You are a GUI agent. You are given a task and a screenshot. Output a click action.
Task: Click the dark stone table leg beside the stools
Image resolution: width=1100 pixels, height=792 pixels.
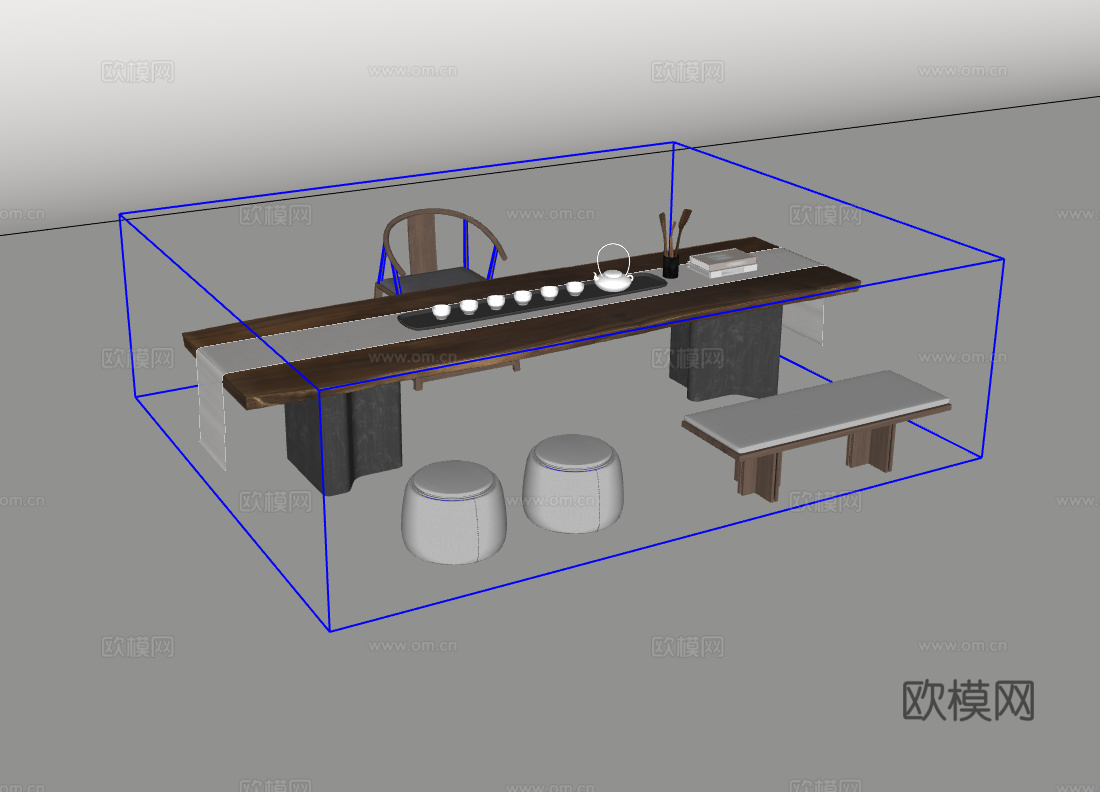click(343, 439)
